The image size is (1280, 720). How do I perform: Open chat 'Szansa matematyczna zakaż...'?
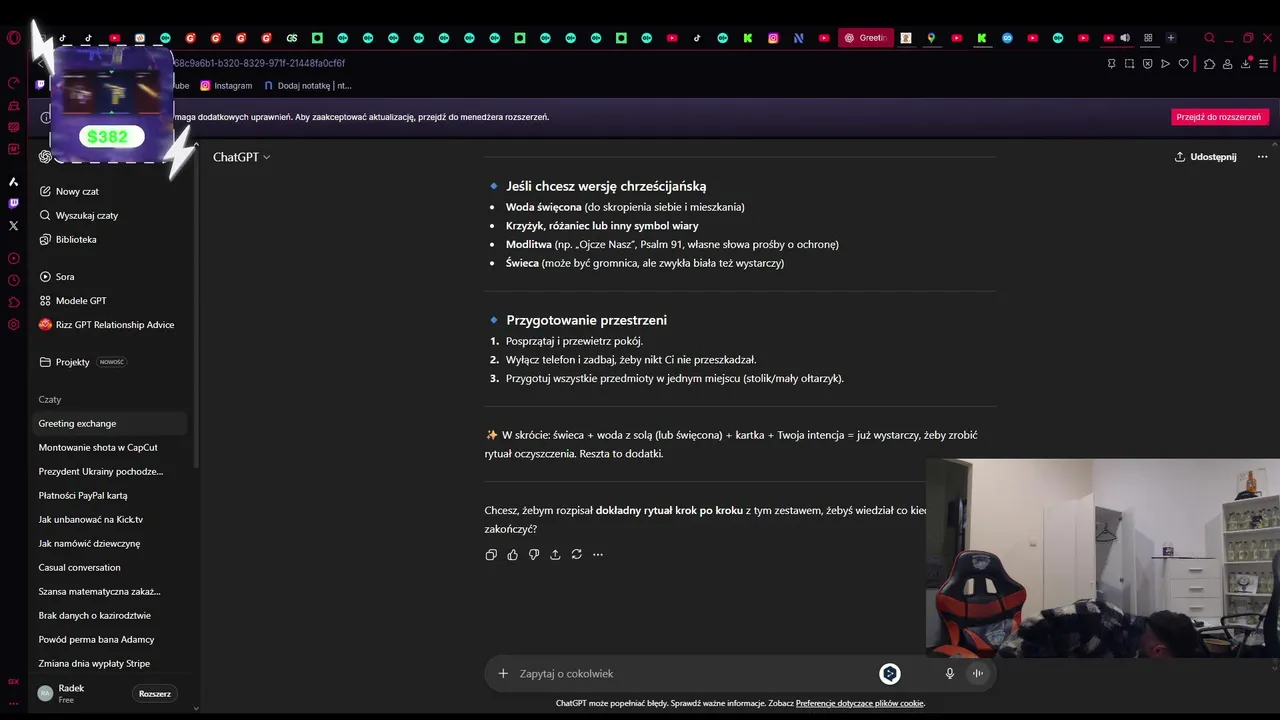point(110,591)
